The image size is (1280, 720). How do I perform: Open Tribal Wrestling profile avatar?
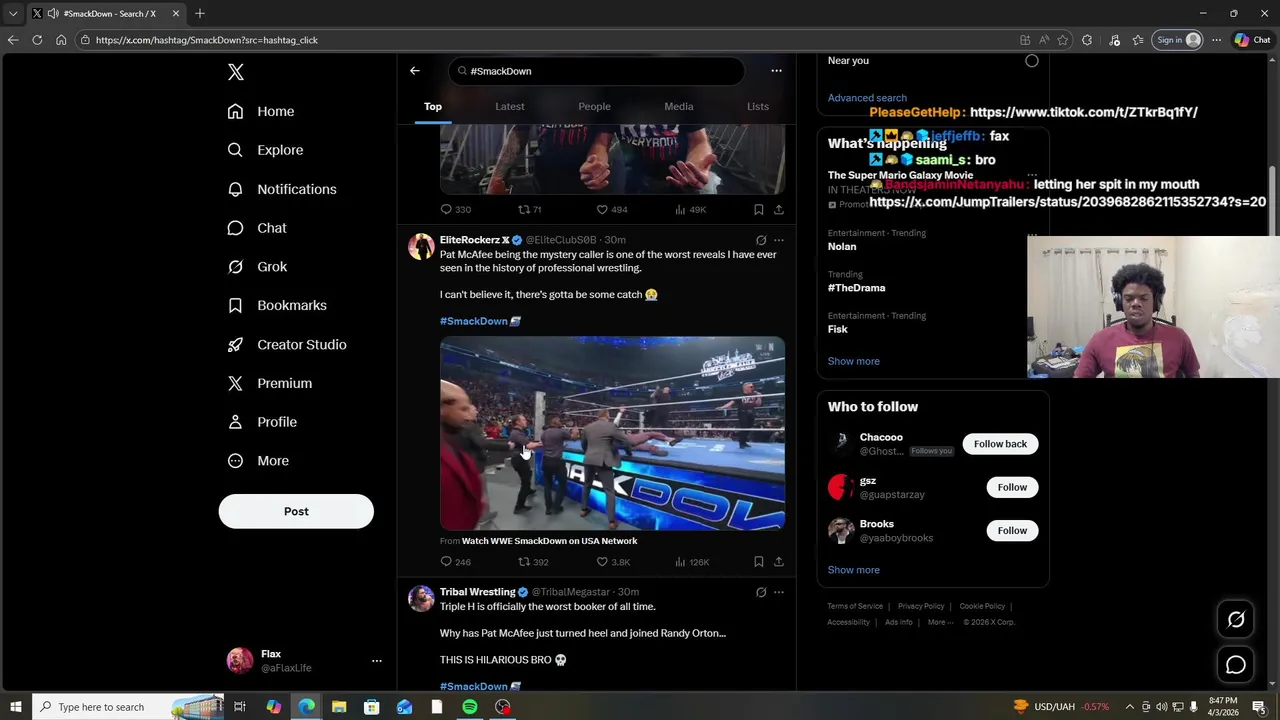421,598
